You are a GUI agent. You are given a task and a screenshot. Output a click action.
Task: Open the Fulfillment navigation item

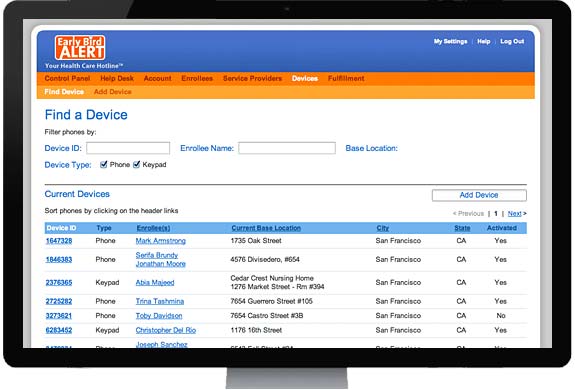pos(346,78)
